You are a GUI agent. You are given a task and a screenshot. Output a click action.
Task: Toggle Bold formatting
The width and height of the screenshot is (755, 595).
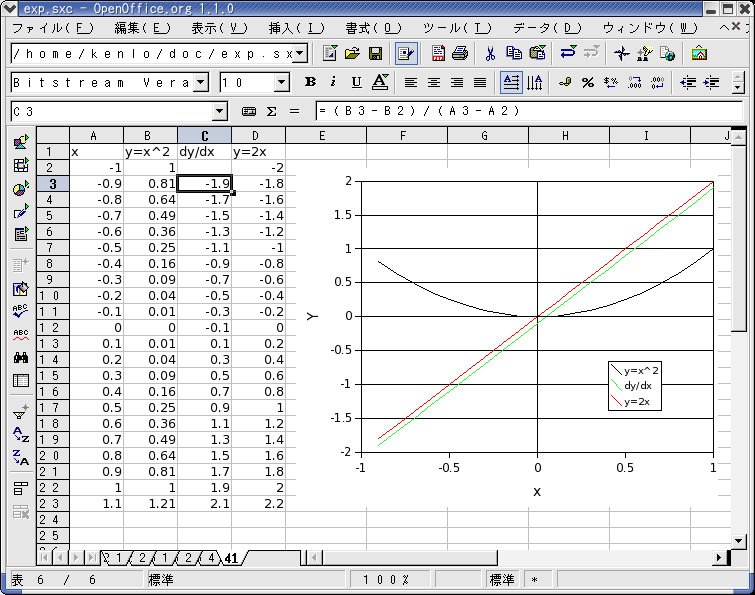[310, 82]
